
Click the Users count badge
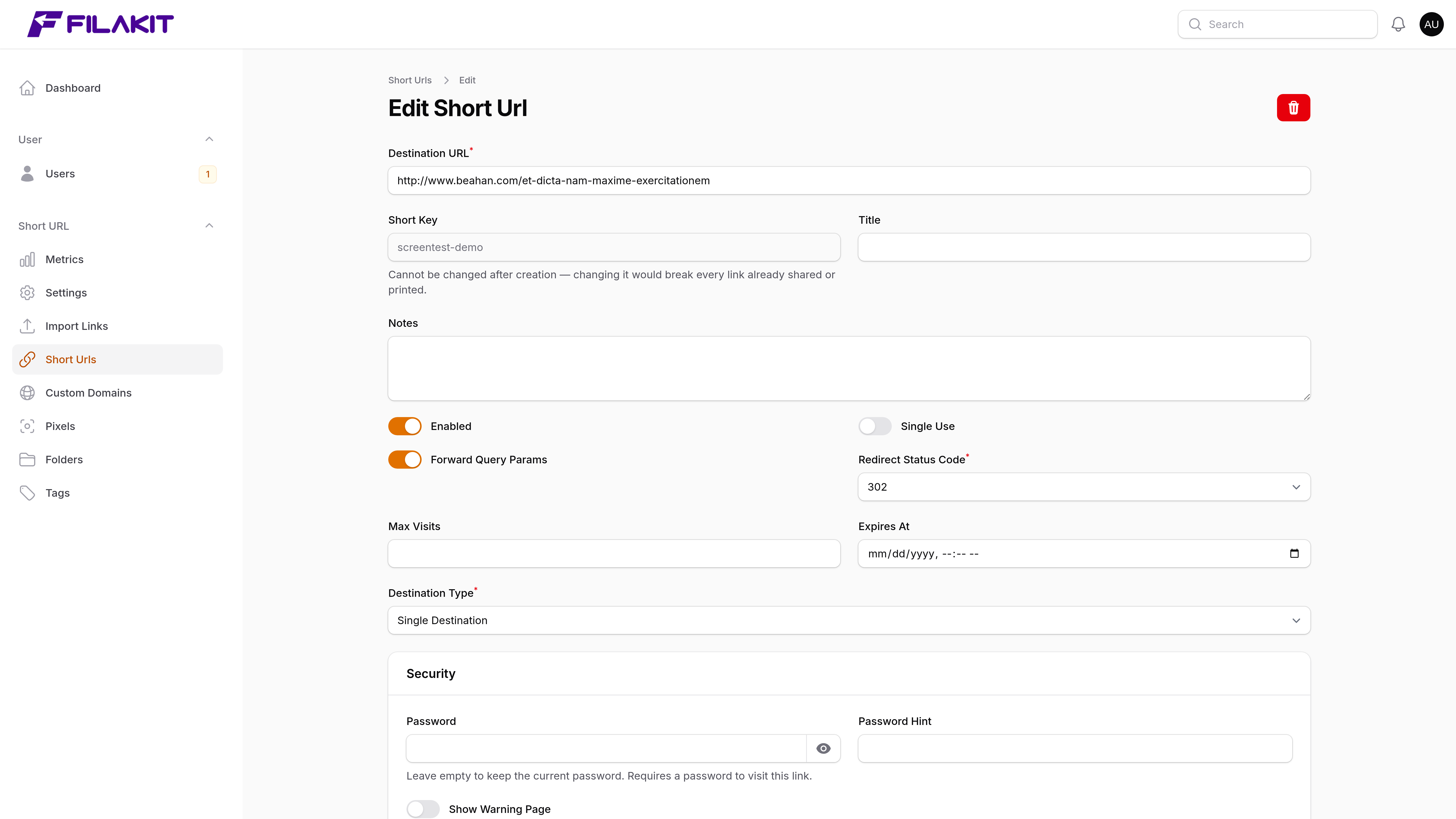(208, 174)
